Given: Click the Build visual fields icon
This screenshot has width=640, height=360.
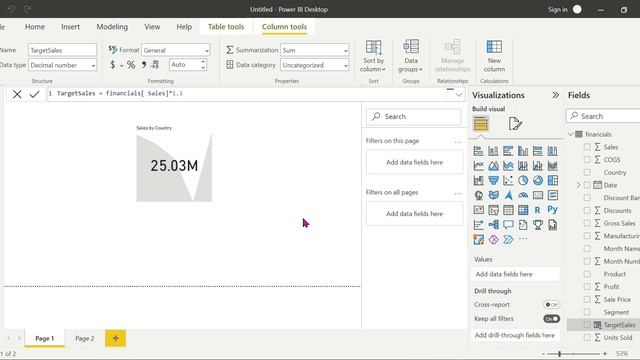Looking at the screenshot, I should click(x=480, y=124).
